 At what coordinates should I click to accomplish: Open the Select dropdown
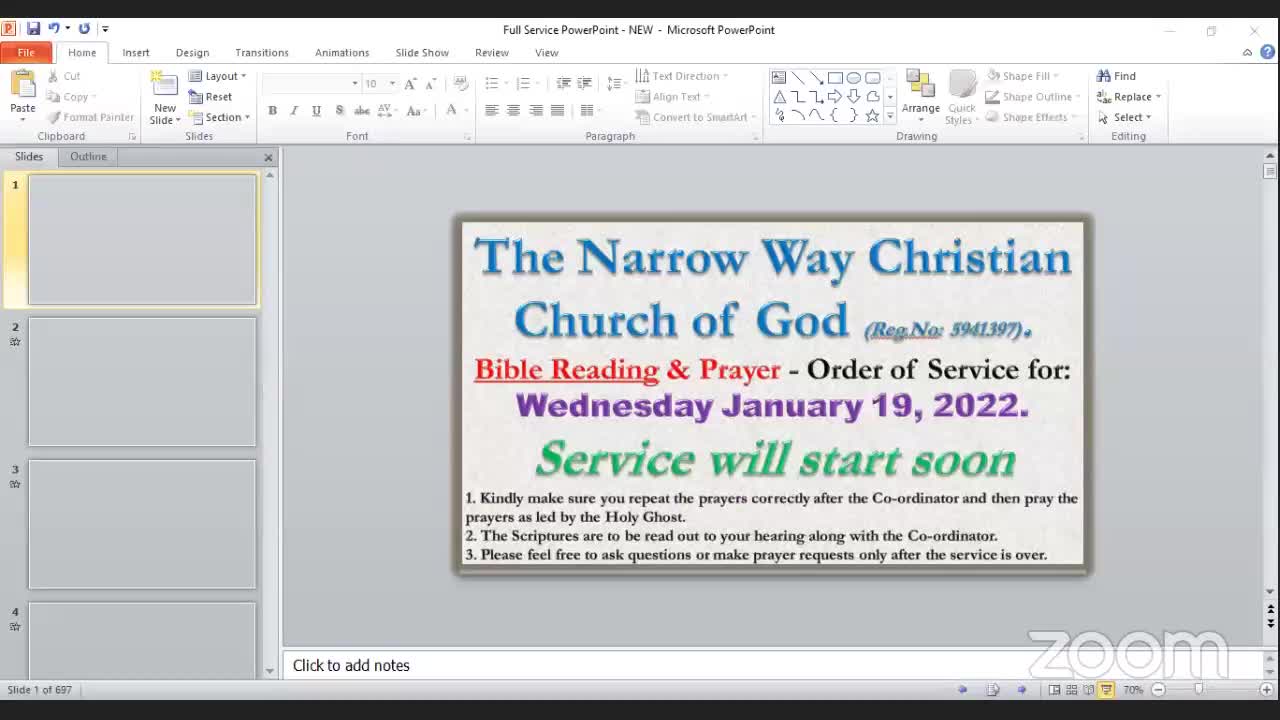[x=1124, y=117]
